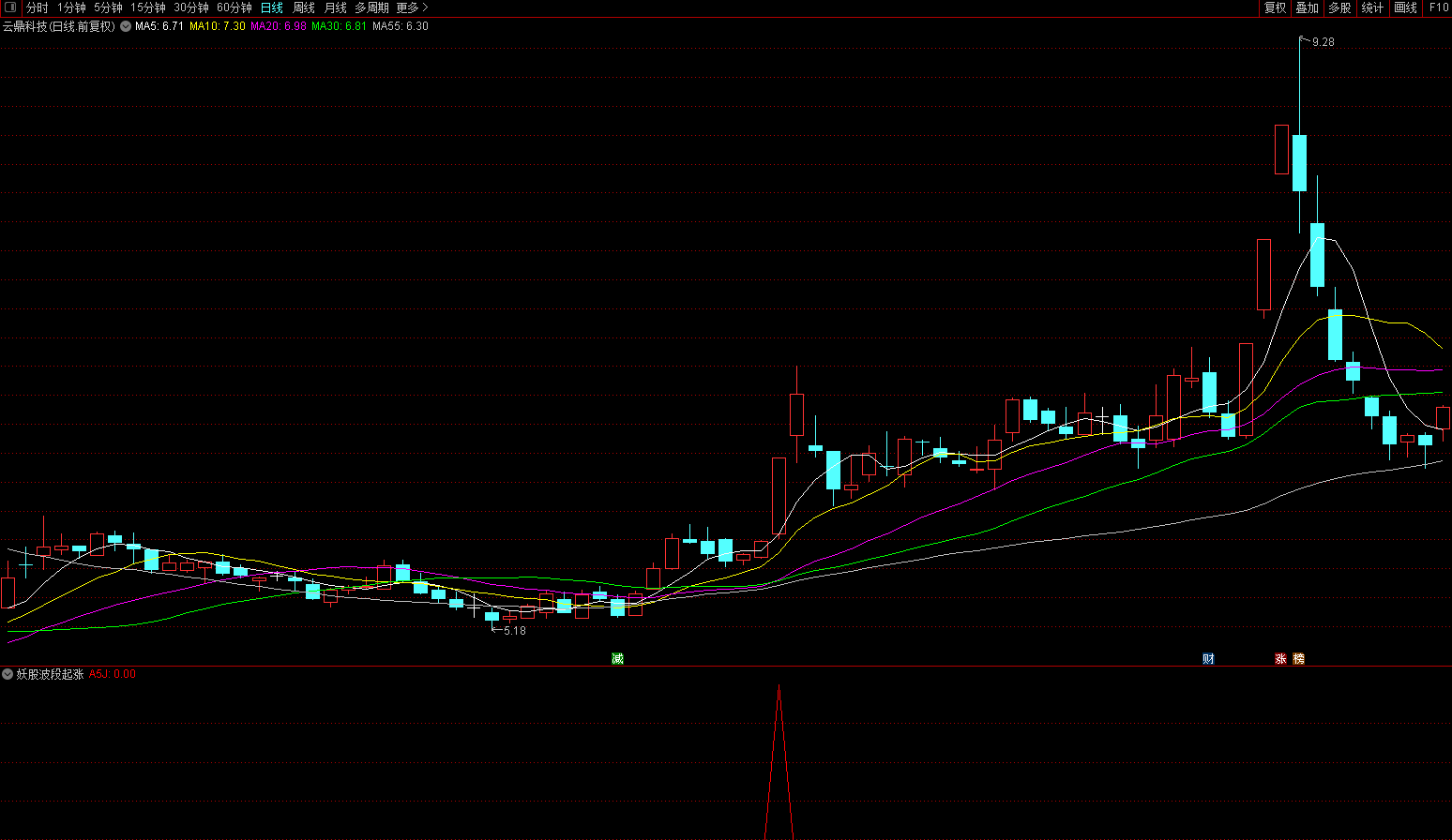
Task: Select the 15分钟 period tab
Action: (x=148, y=7)
